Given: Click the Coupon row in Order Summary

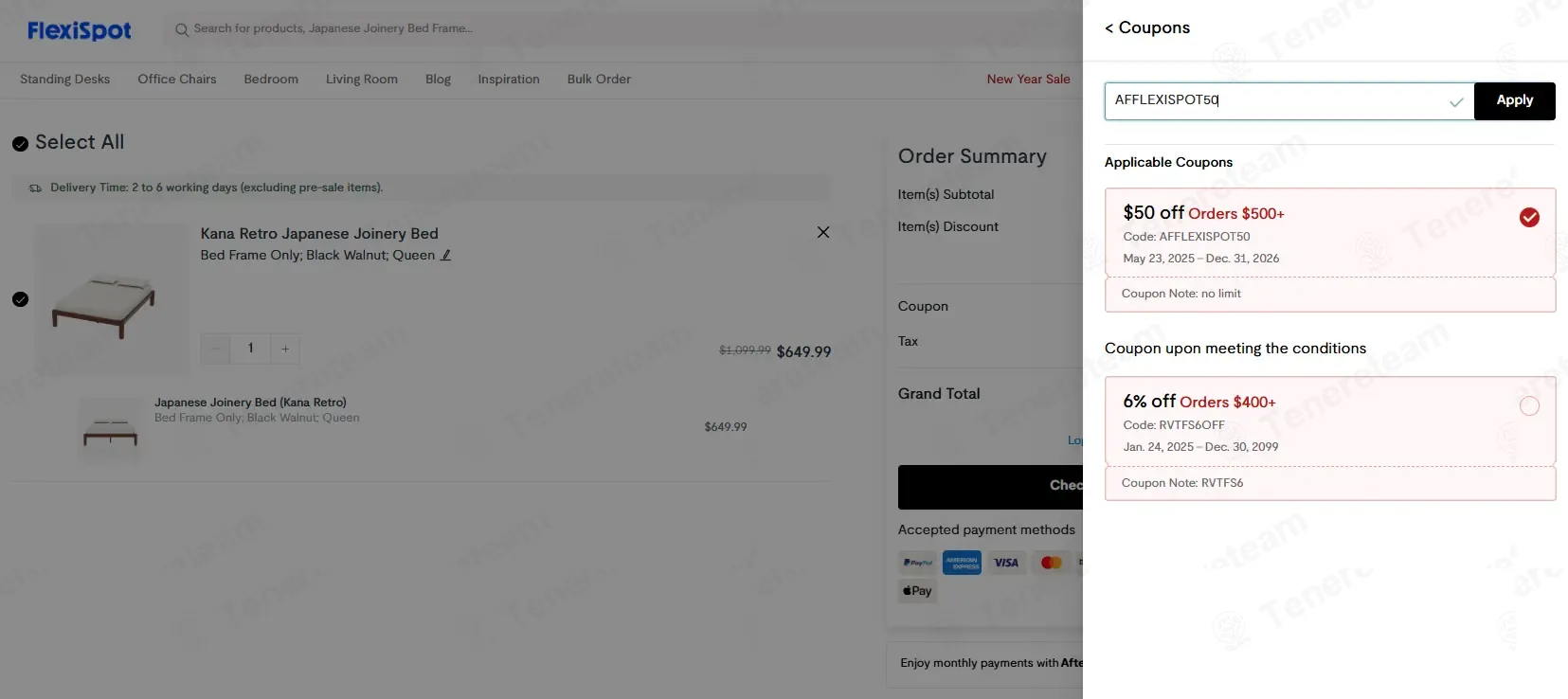Looking at the screenshot, I should [x=990, y=306].
